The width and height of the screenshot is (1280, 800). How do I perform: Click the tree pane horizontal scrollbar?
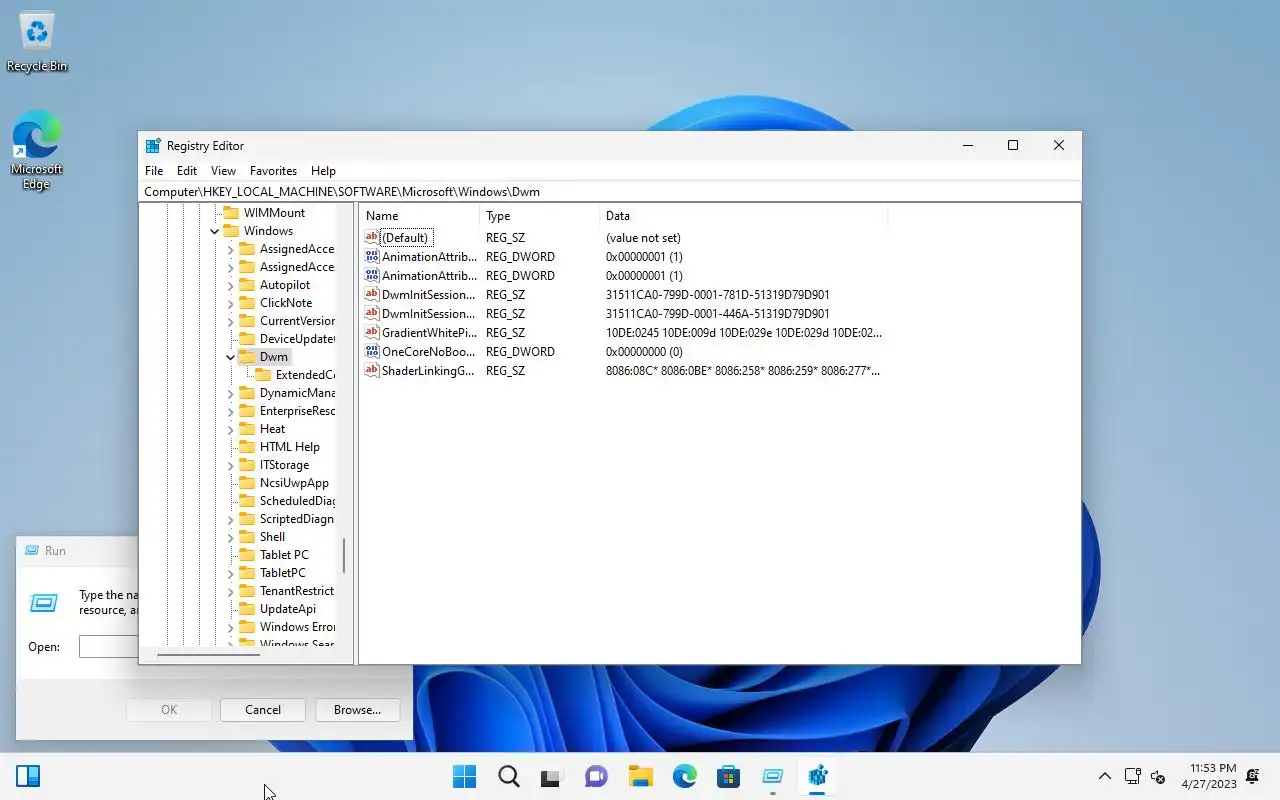209,654
